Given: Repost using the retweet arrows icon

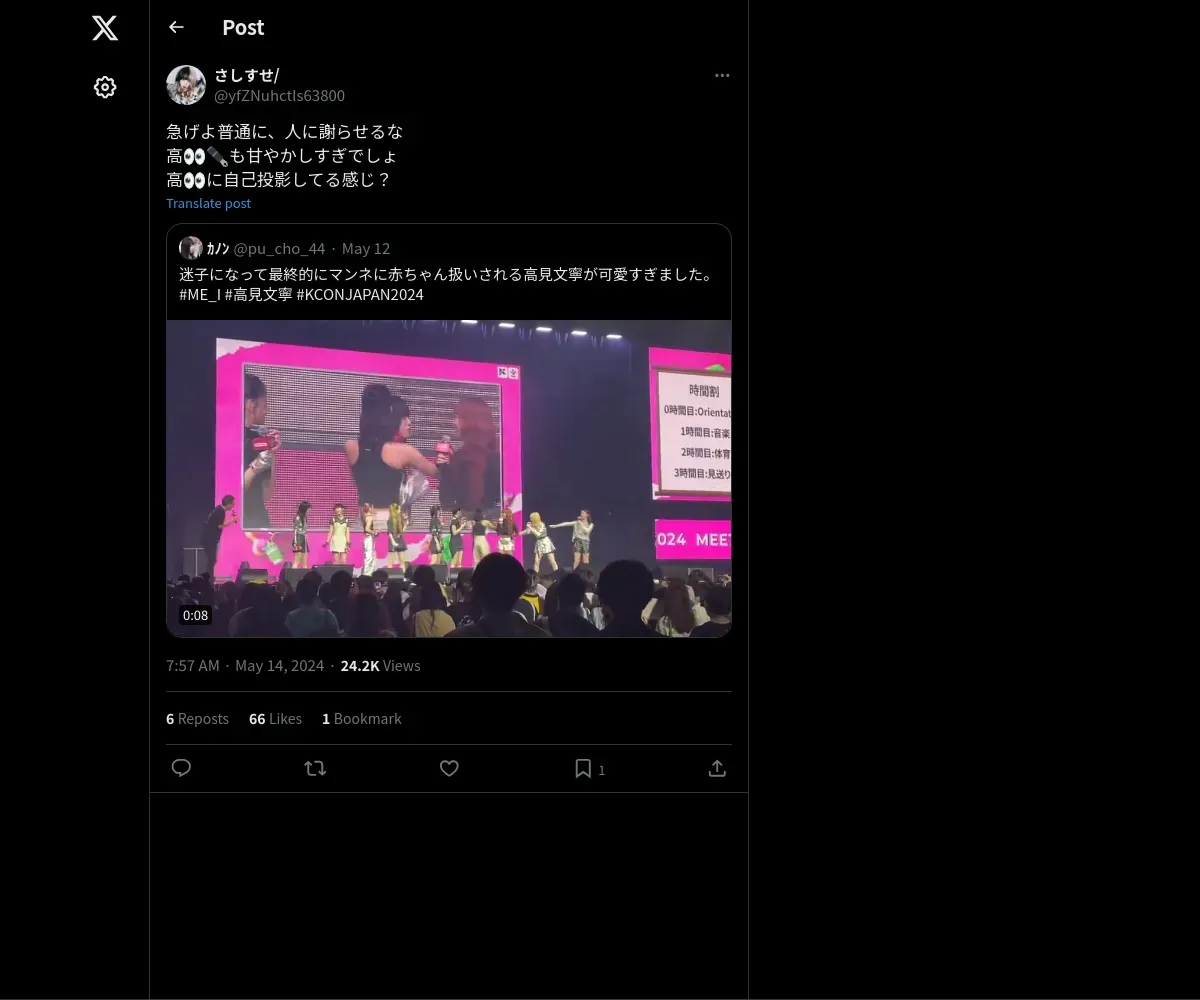Looking at the screenshot, I should 315,768.
